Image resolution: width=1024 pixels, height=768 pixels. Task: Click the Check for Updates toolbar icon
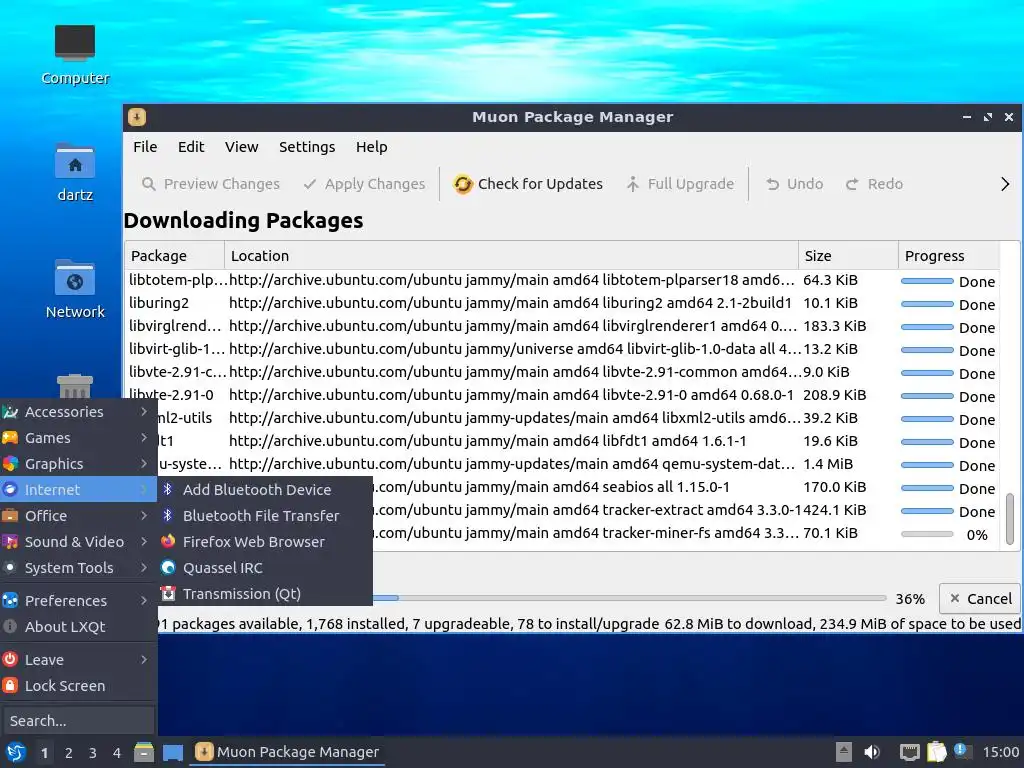click(462, 184)
